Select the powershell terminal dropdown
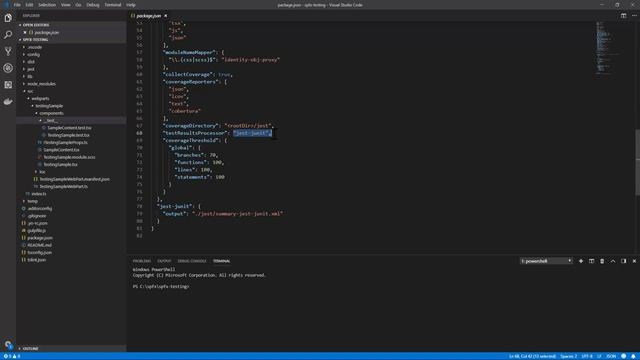Screen dimensions: 640x360 coord(546,261)
